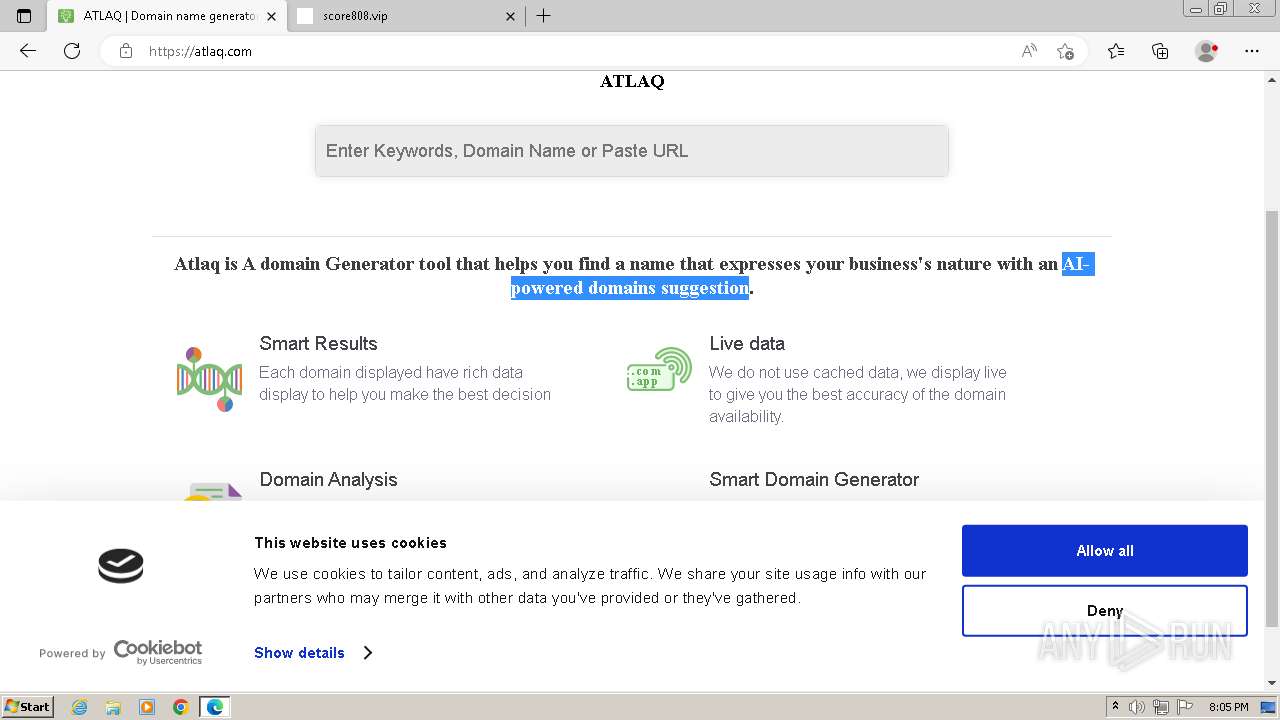Open Edge Settings and more menu
Screen dimensions: 1280x720
pyautogui.click(x=1252, y=51)
